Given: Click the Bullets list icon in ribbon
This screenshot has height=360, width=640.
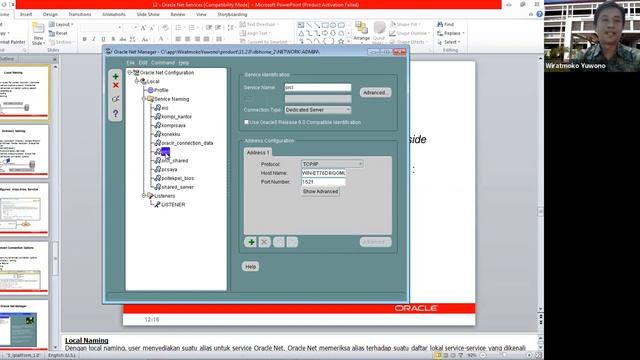Looking at the screenshot, I should [179, 27].
